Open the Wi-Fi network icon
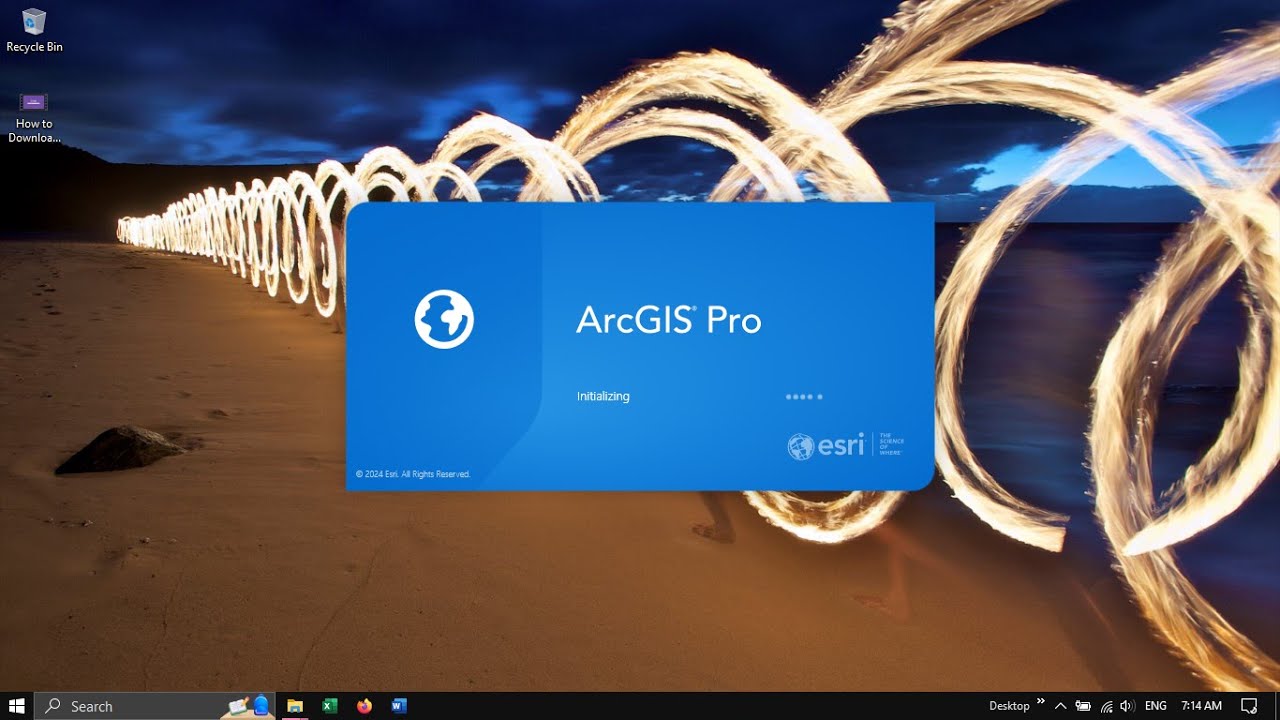This screenshot has height=720, width=1280. tap(1107, 706)
